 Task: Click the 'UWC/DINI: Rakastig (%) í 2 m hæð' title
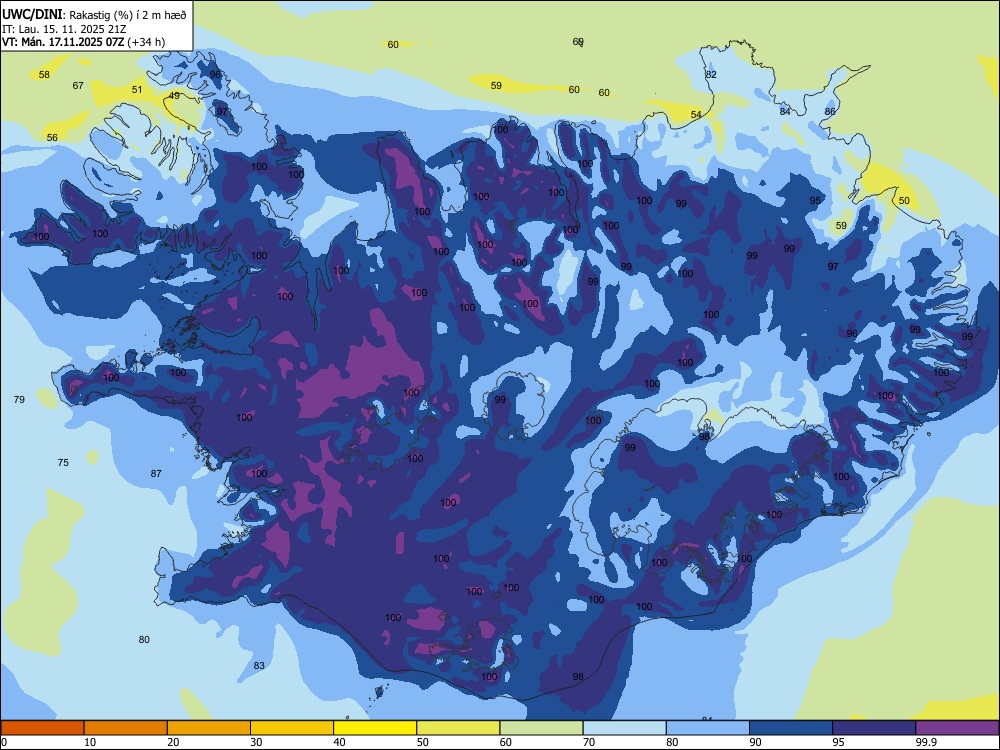click(94, 15)
